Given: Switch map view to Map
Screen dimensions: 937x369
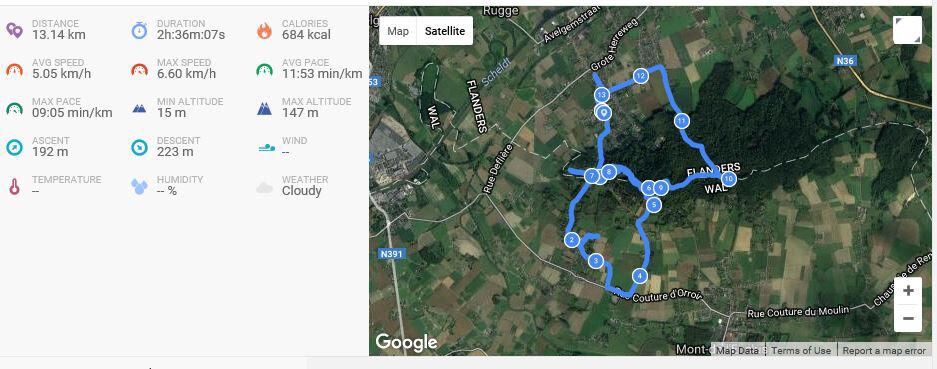Looking at the screenshot, I should coord(398,31).
